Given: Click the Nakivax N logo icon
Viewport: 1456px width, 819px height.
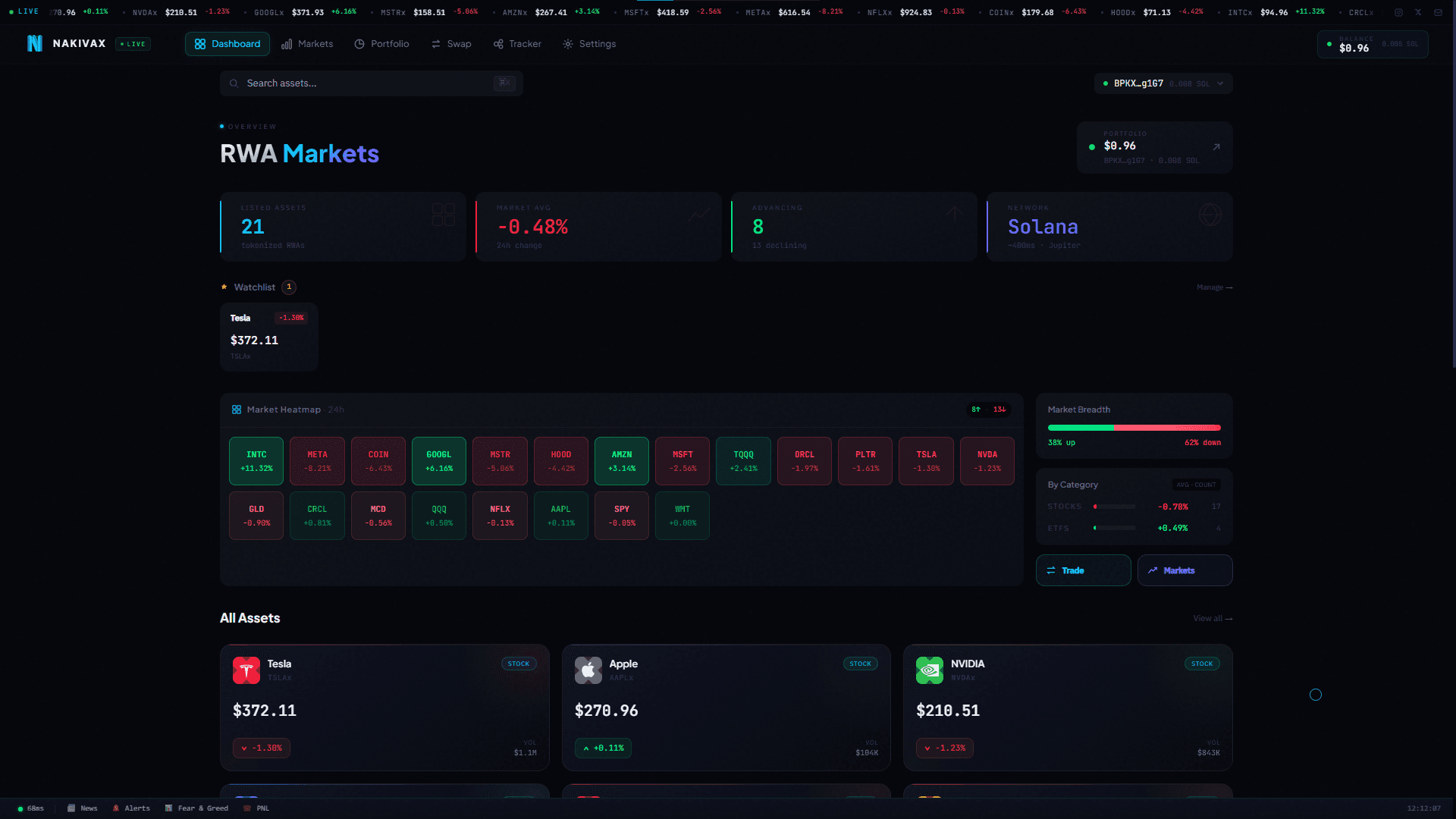Looking at the screenshot, I should click(35, 44).
